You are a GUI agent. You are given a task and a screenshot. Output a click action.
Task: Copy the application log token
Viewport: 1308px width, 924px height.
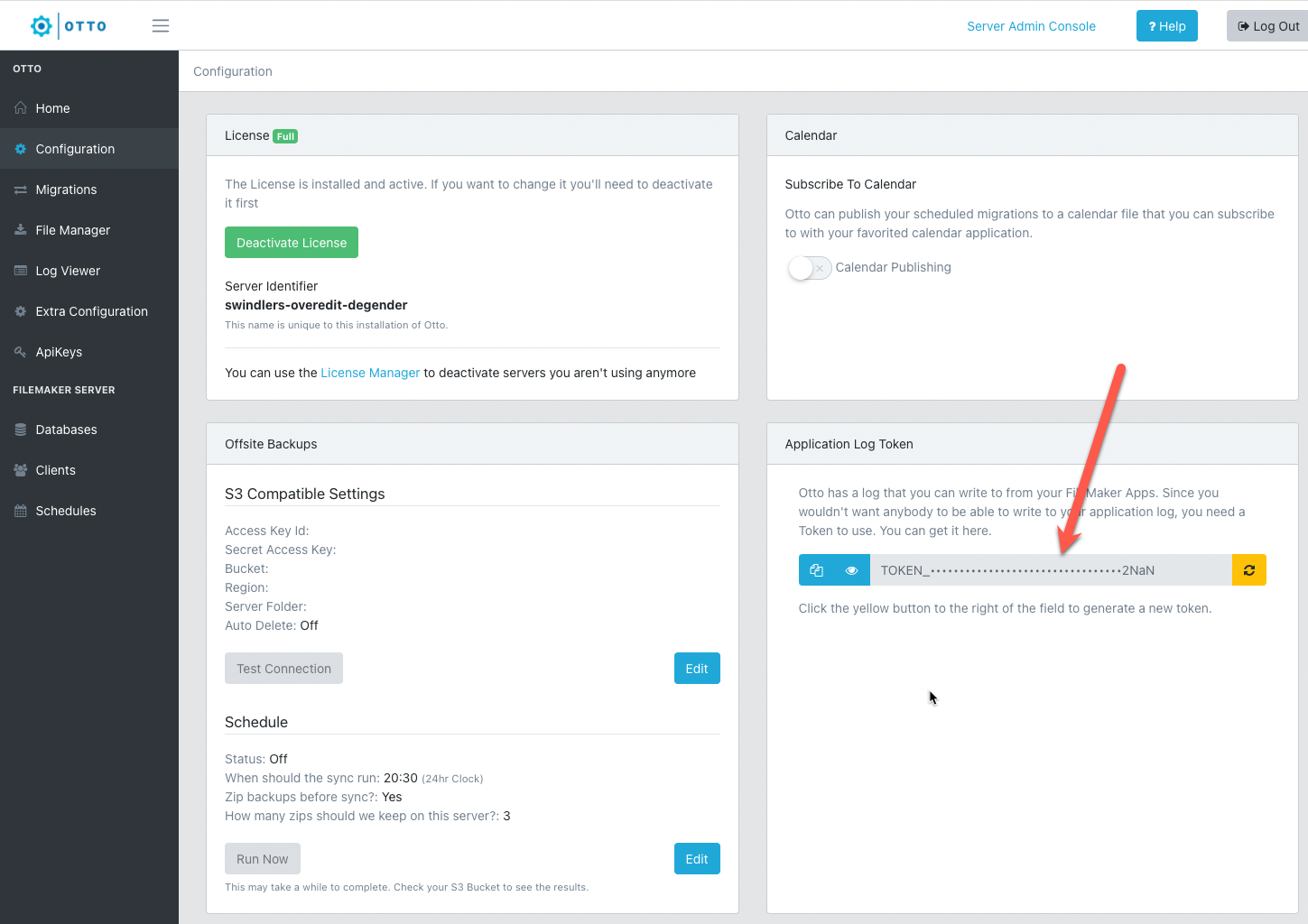pyautogui.click(x=817, y=570)
